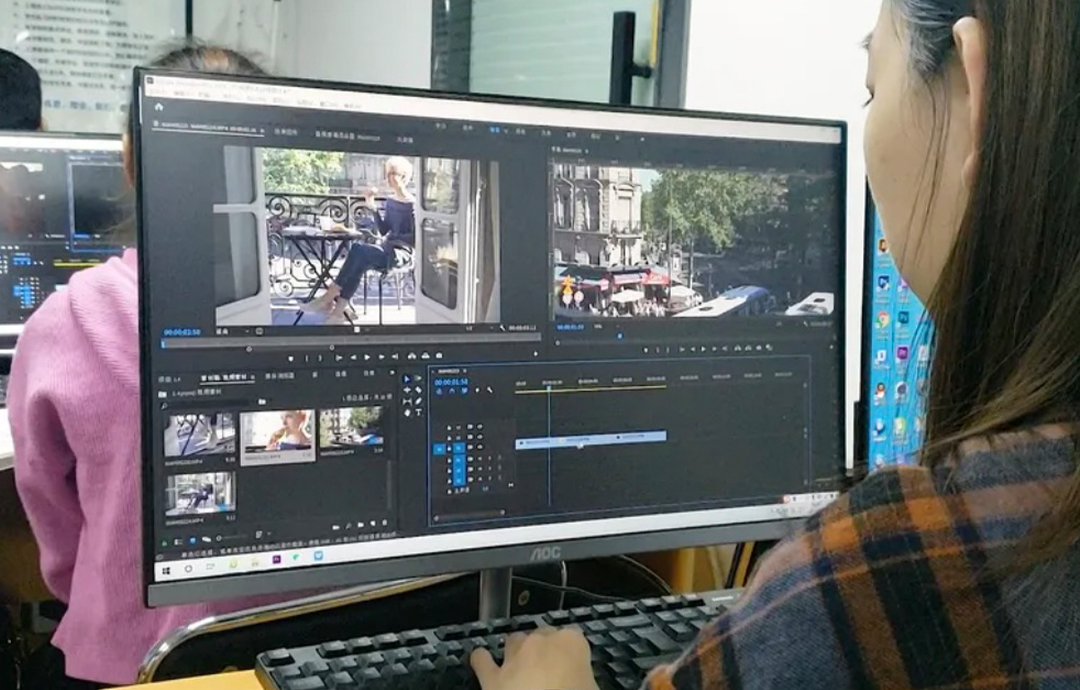Viewport: 1080px width, 690px height.
Task: Open Source monitor zoom level dropdown
Action: click(233, 331)
